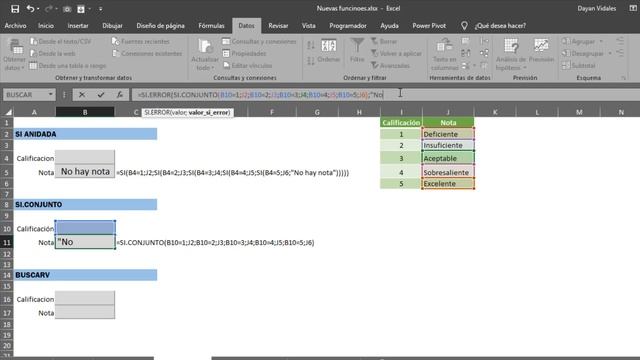Click the Avanzadas filter icon
640x360 pixels.
pyautogui.click(x=374, y=65)
